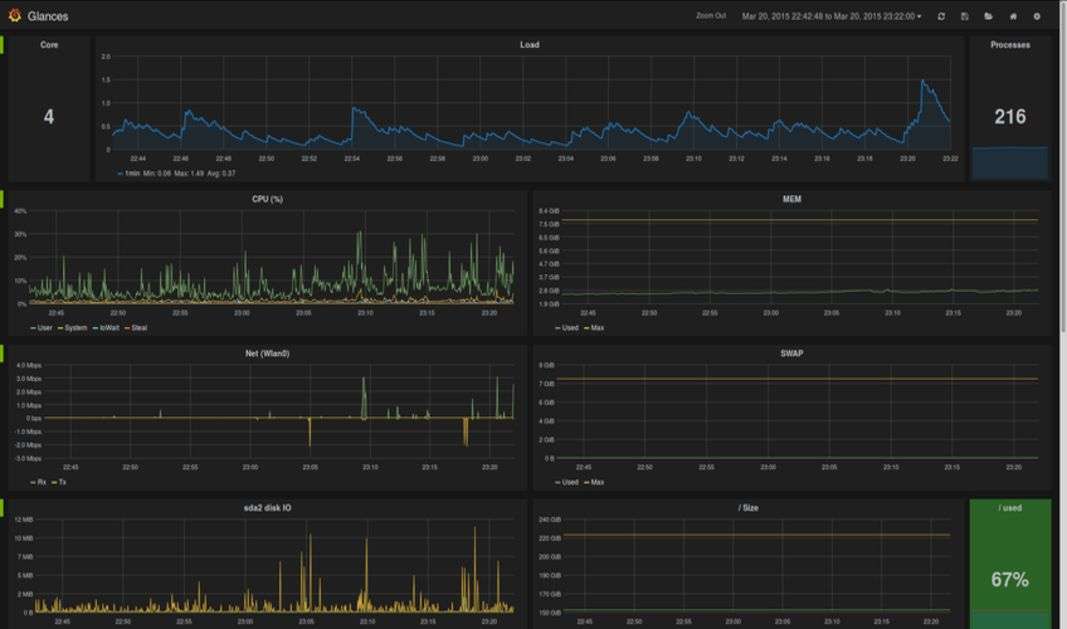The width and height of the screenshot is (1067, 629).
Task: Open the sda2 disk IO panel menu
Action: pos(267,508)
